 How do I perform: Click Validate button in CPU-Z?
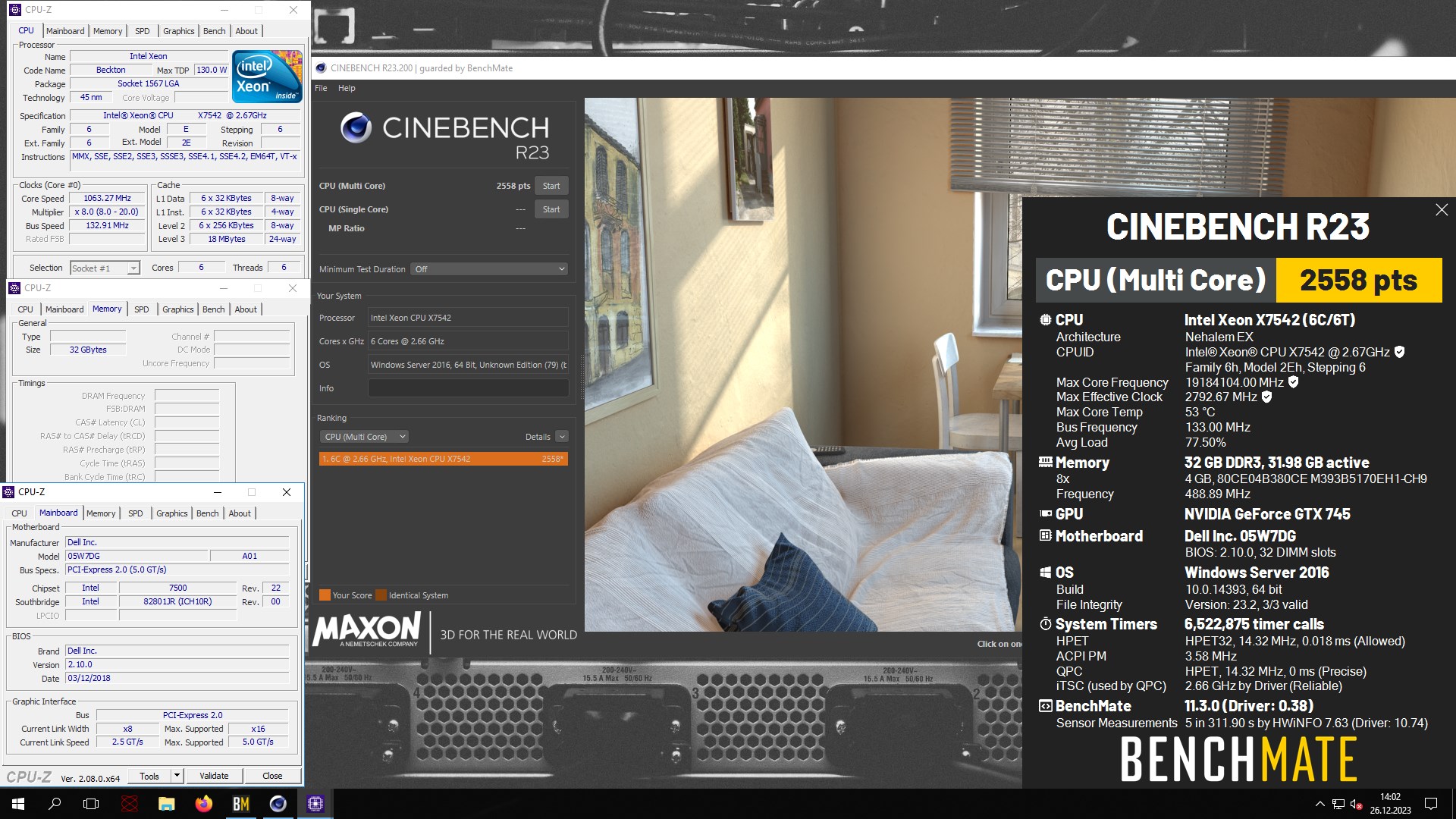214,776
